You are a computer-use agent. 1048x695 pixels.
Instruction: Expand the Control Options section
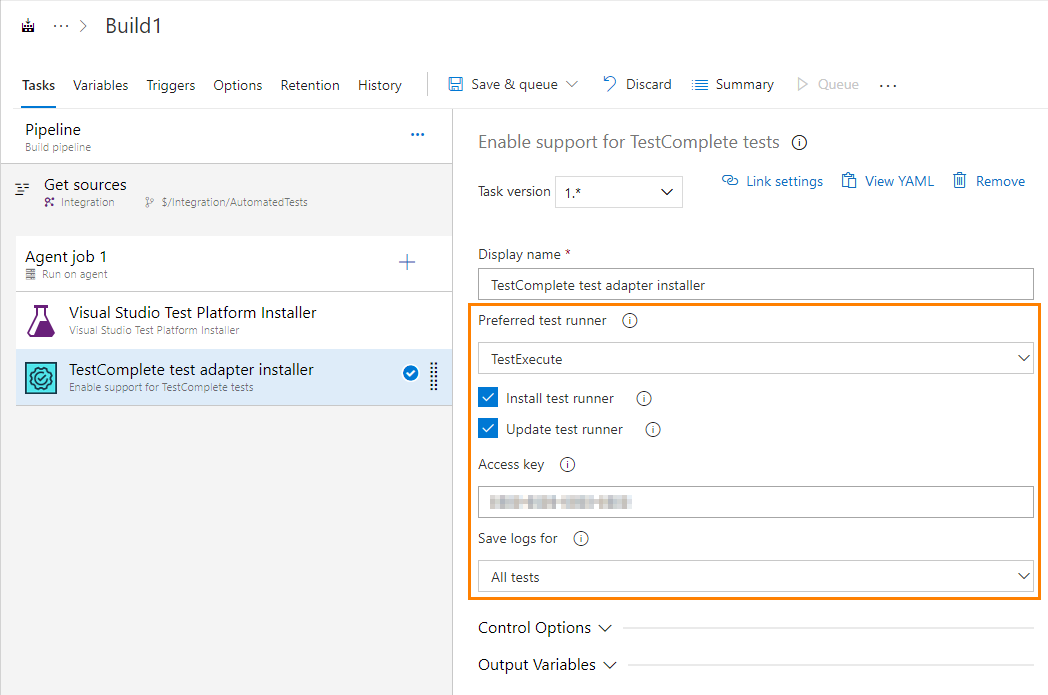pyautogui.click(x=545, y=628)
